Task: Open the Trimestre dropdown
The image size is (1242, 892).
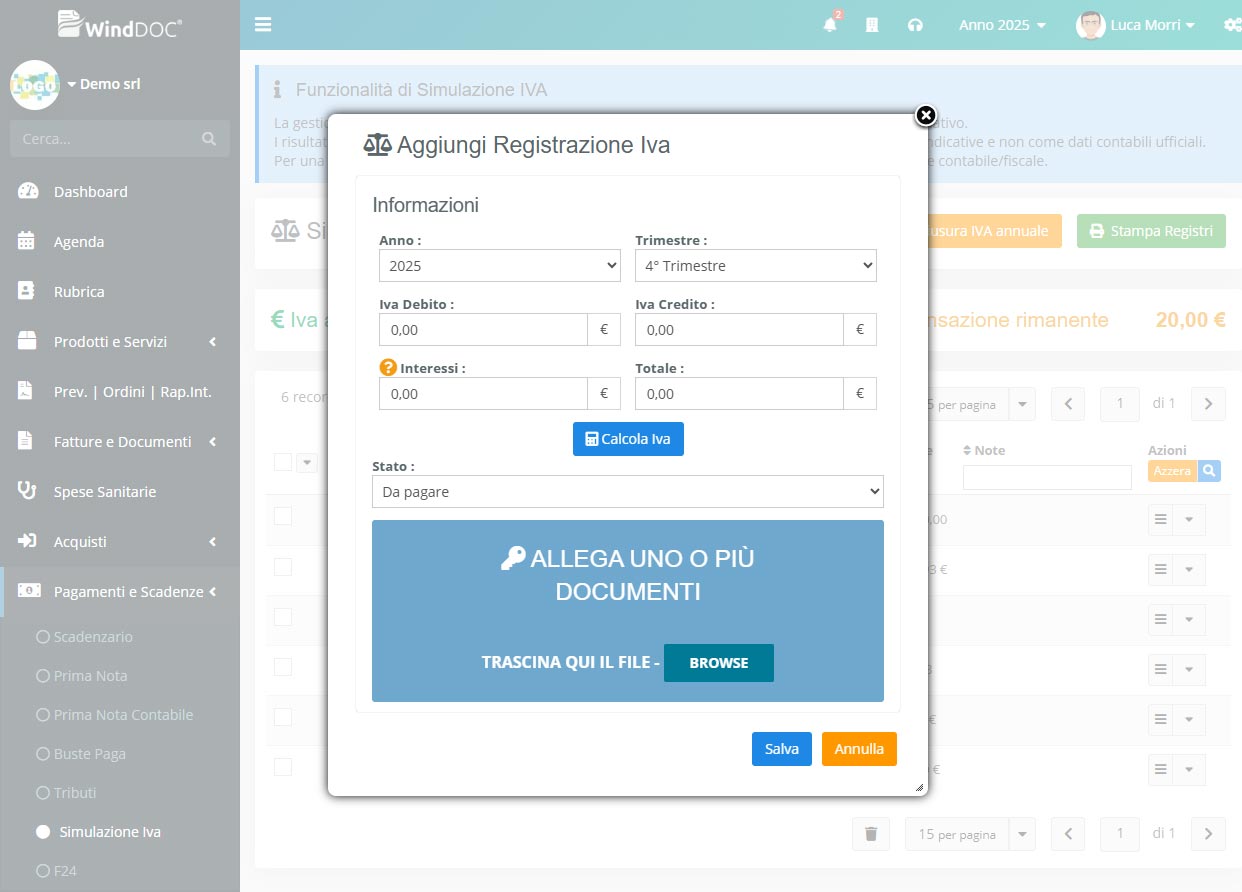Action: click(x=755, y=266)
